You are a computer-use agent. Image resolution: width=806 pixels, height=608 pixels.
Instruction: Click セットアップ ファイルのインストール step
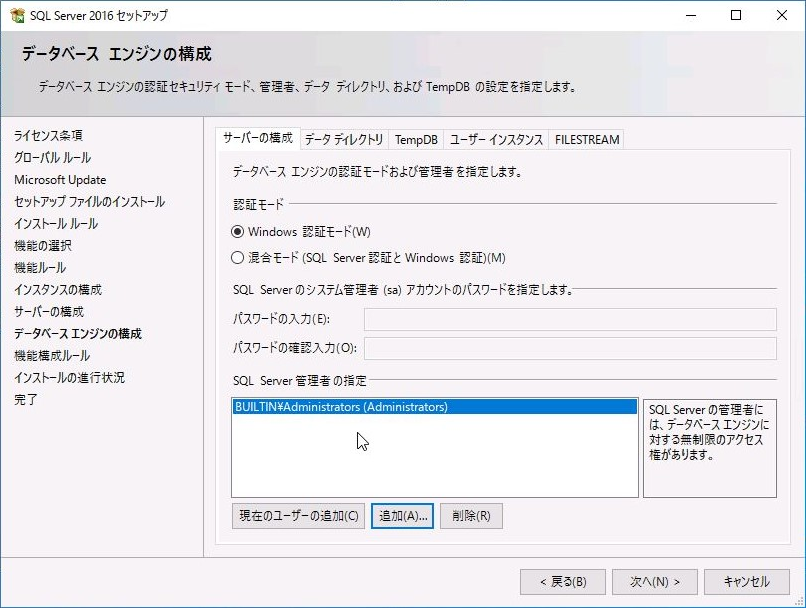[89, 202]
